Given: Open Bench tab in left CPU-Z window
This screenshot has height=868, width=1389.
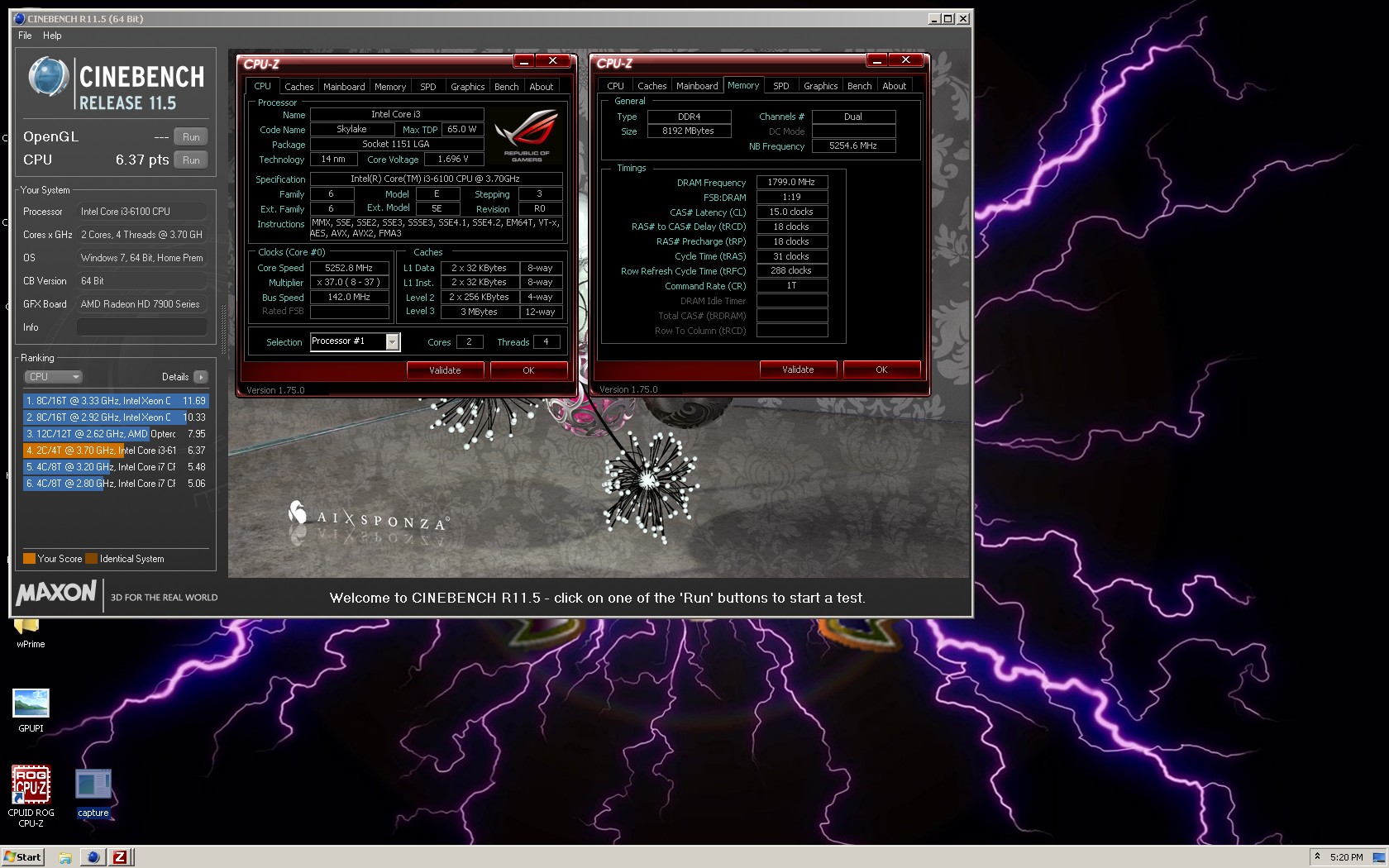Looking at the screenshot, I should tap(506, 87).
